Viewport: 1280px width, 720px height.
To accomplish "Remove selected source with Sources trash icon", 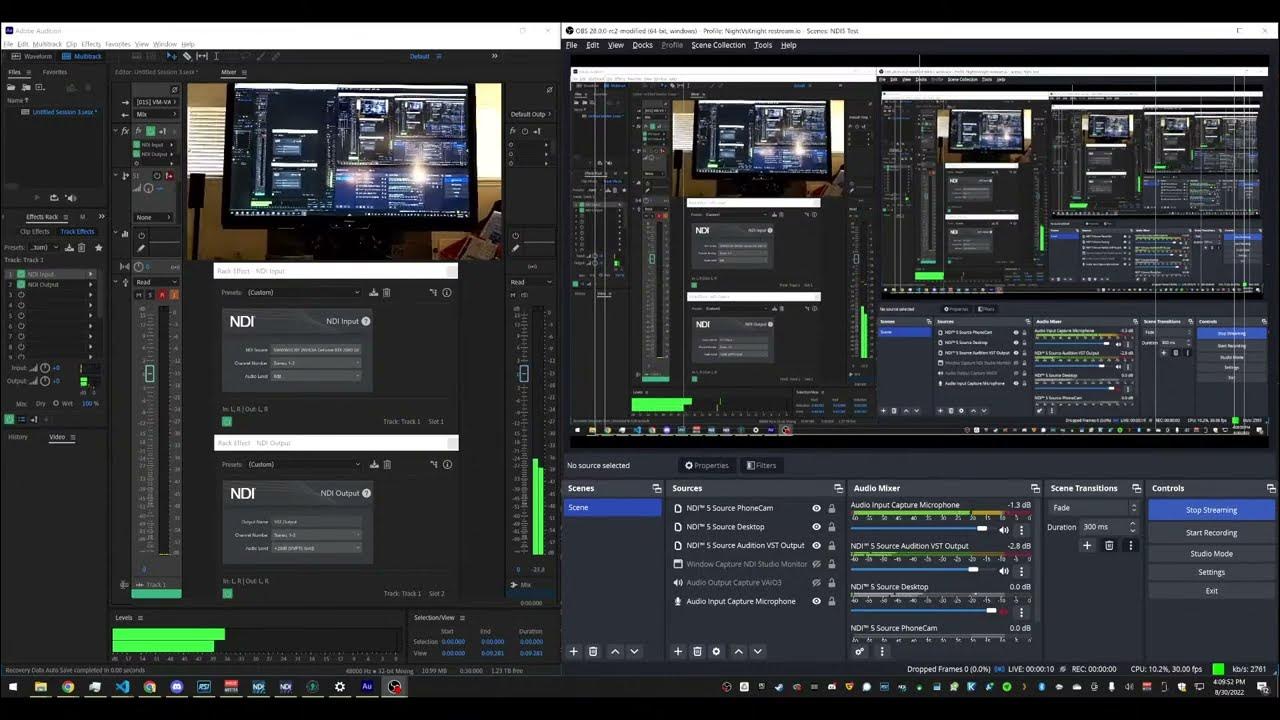I will 697,651.
